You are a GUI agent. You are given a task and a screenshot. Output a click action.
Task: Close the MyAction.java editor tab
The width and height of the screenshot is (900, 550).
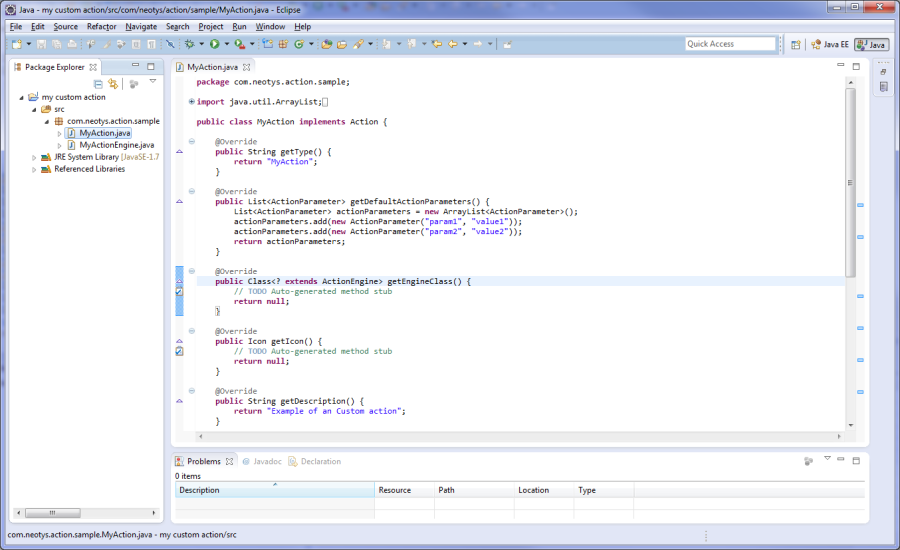pyautogui.click(x=247, y=67)
